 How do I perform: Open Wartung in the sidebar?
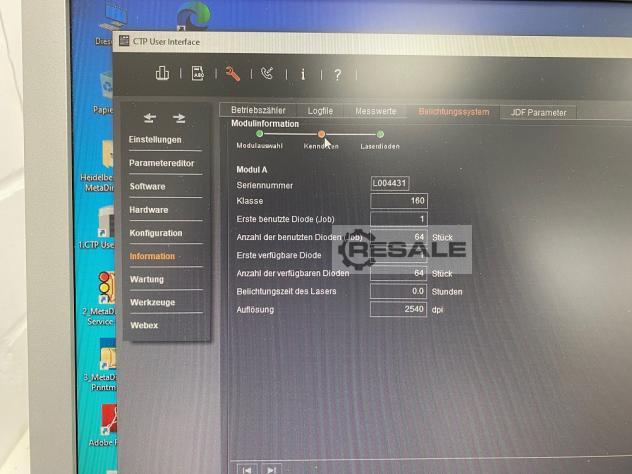click(147, 279)
